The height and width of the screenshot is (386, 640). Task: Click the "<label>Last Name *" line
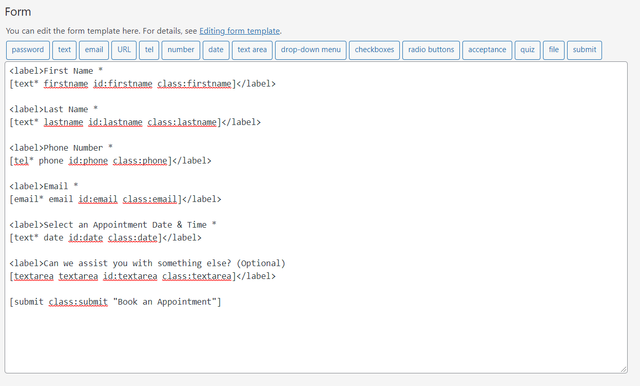(53, 109)
